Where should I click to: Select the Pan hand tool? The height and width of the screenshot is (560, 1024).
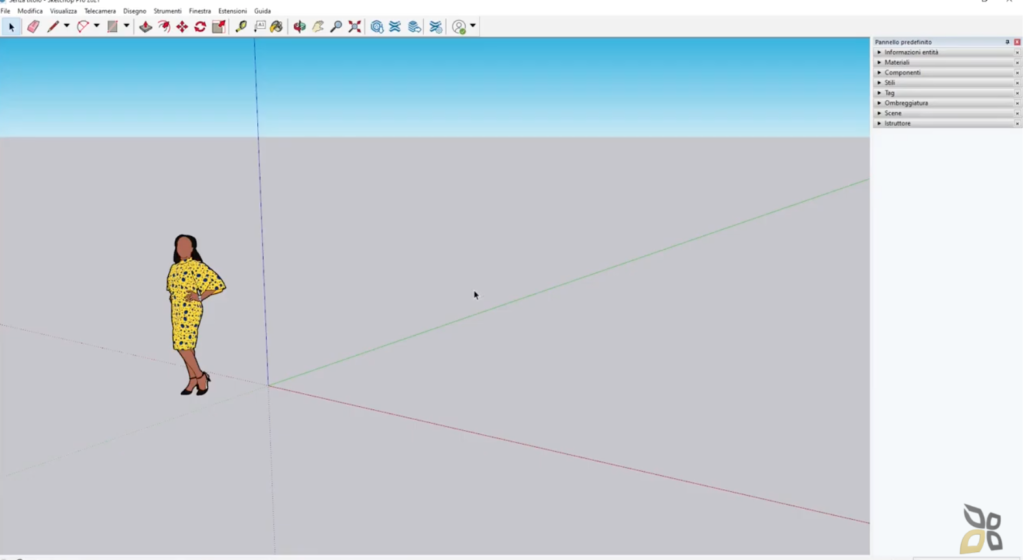tap(318, 27)
